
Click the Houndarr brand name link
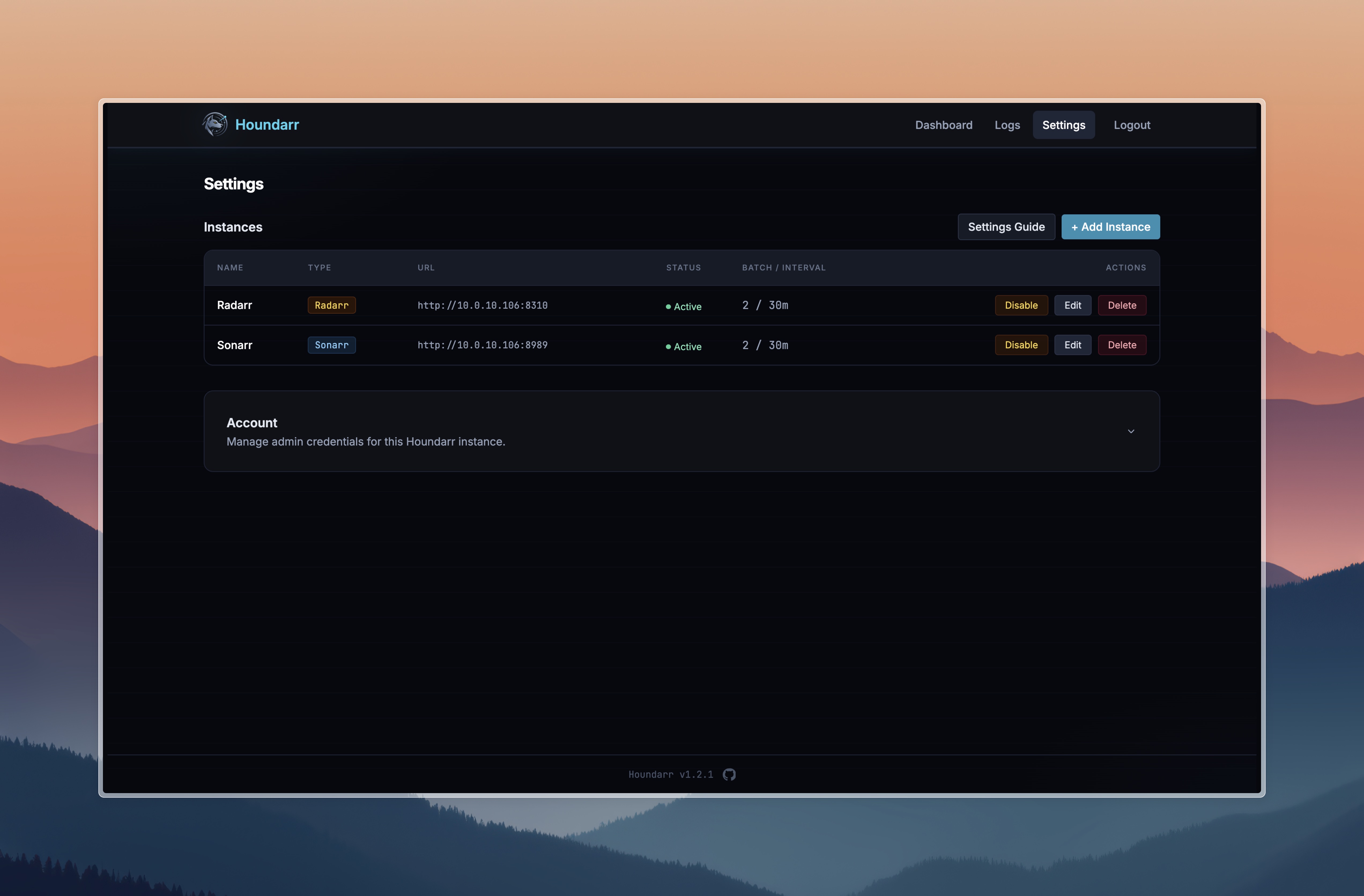click(x=267, y=124)
